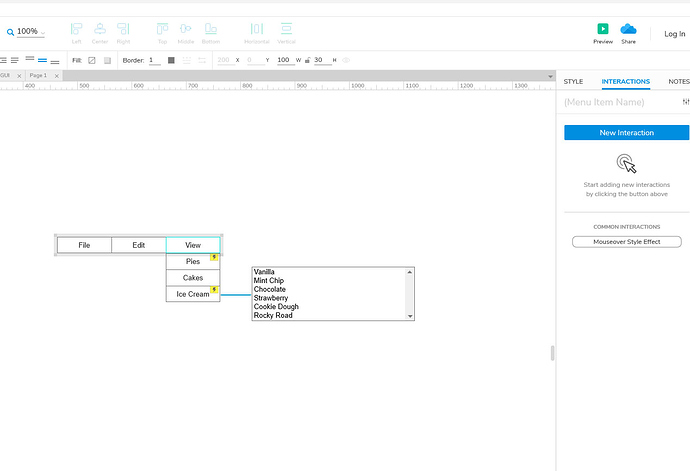Click the list box scroll down arrow

click(410, 316)
